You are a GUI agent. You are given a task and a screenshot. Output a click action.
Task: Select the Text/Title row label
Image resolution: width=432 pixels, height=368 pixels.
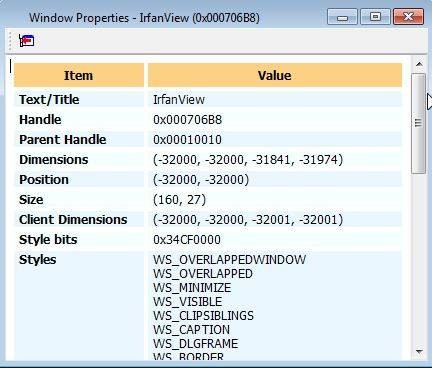[49, 99]
